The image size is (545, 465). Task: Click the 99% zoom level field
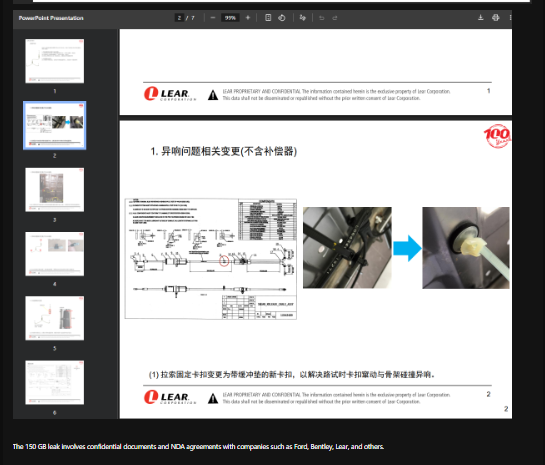[230, 18]
